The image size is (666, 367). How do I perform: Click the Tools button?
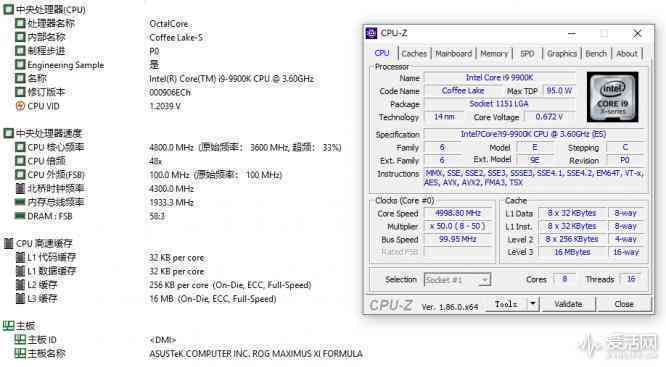(x=506, y=304)
